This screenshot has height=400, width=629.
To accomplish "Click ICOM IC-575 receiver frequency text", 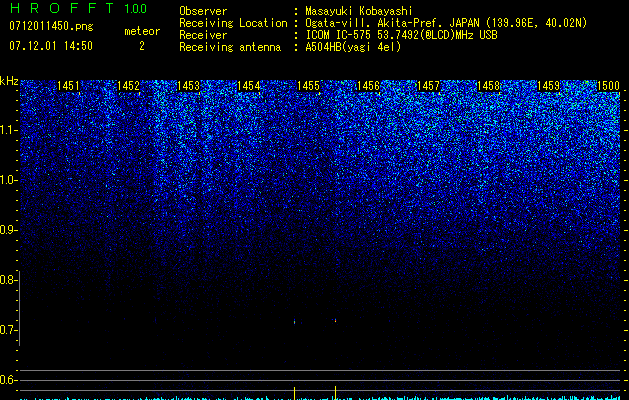I will [401, 35].
